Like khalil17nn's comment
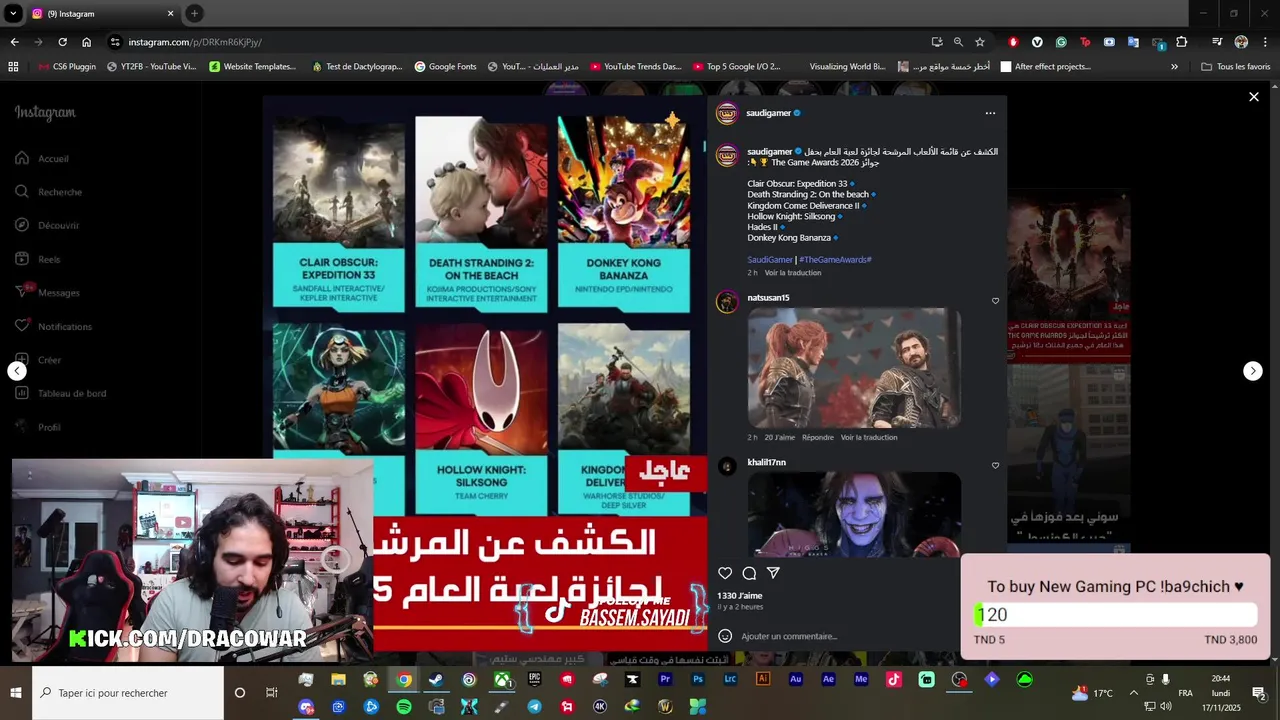This screenshot has height=720, width=1280. [995, 465]
